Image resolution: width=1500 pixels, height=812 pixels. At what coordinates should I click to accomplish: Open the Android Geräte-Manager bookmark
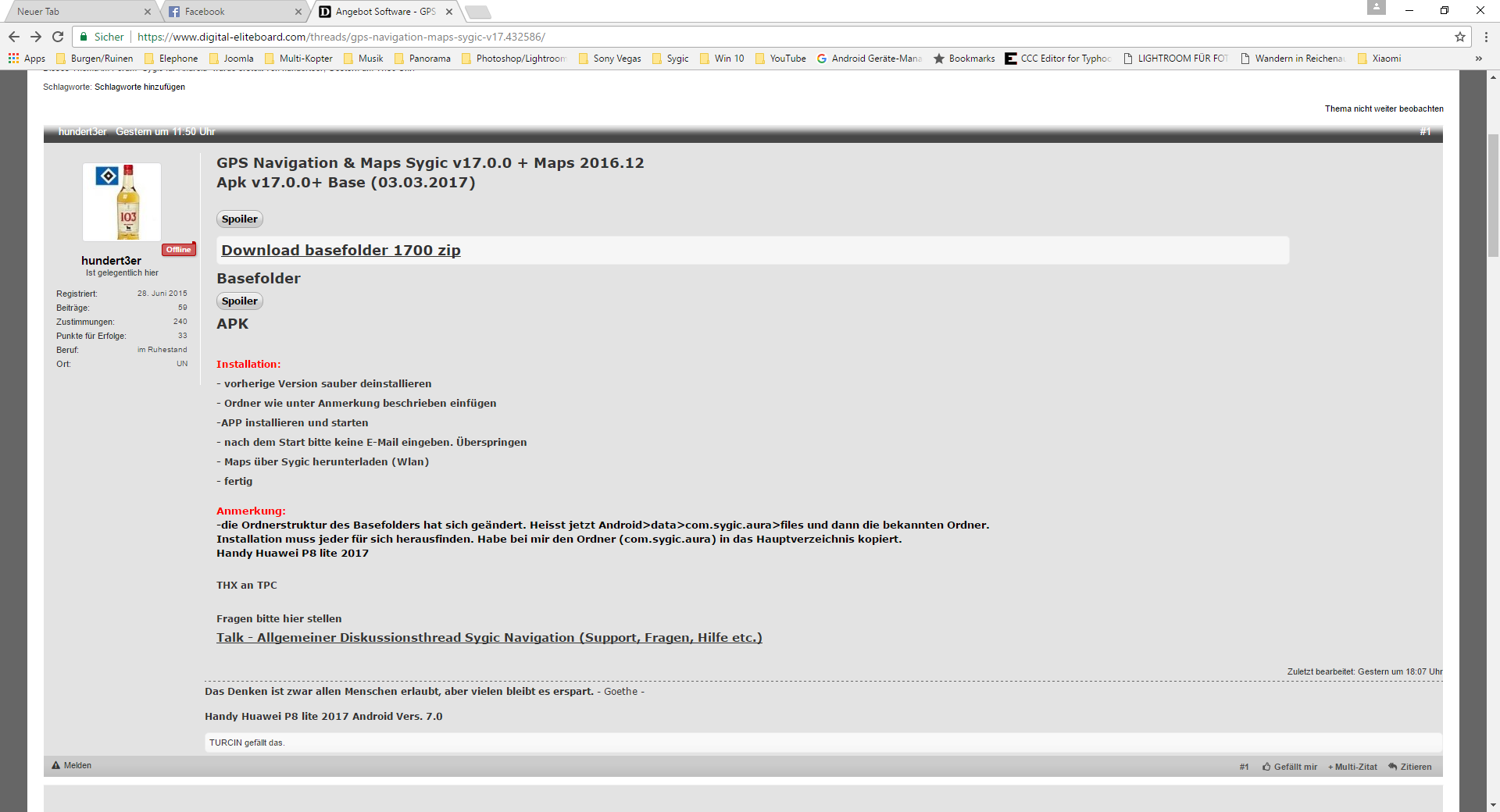(870, 59)
